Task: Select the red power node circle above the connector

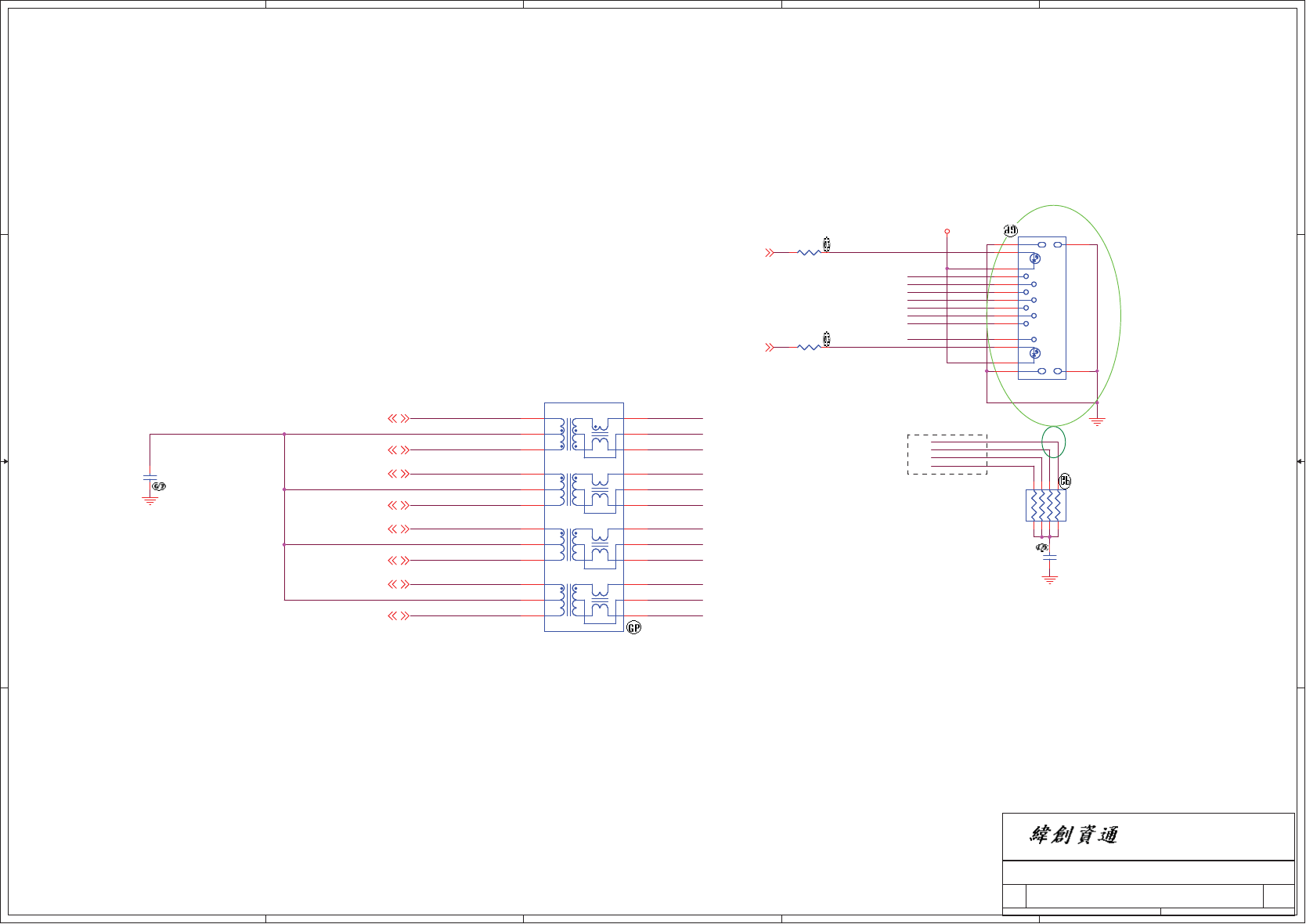Action: click(947, 232)
